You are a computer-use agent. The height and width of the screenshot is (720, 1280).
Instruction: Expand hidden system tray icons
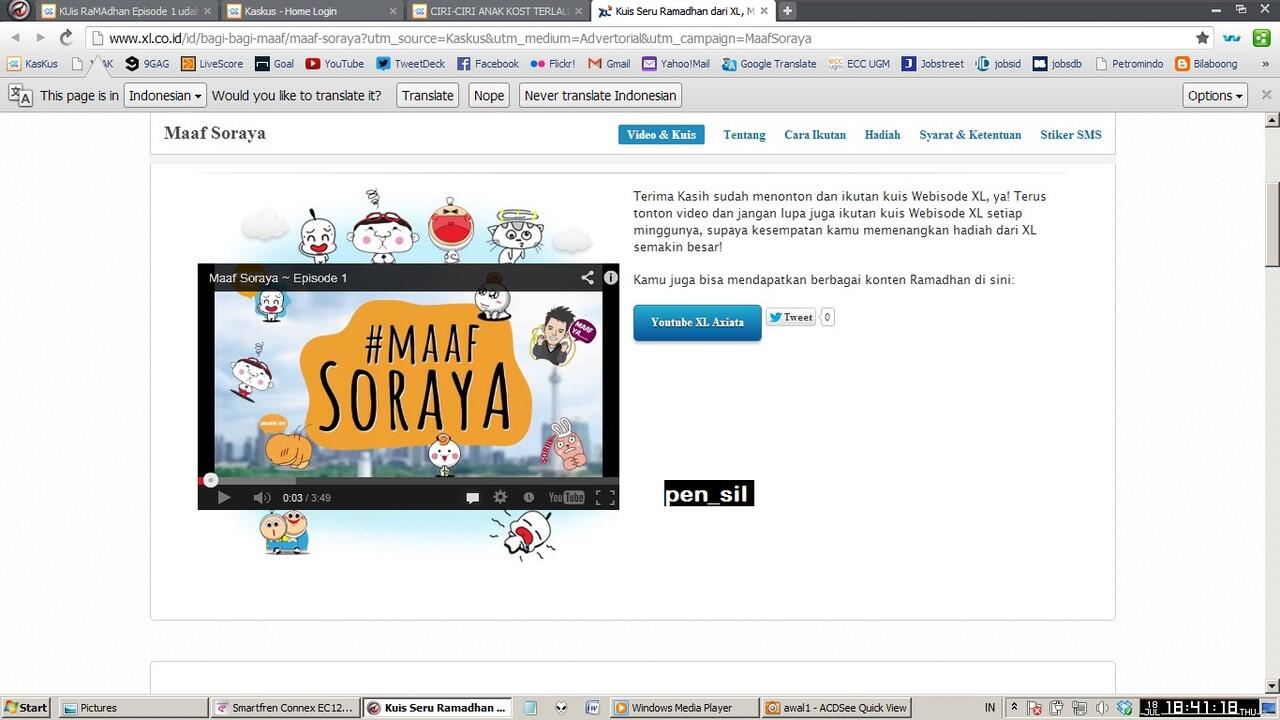[1015, 707]
